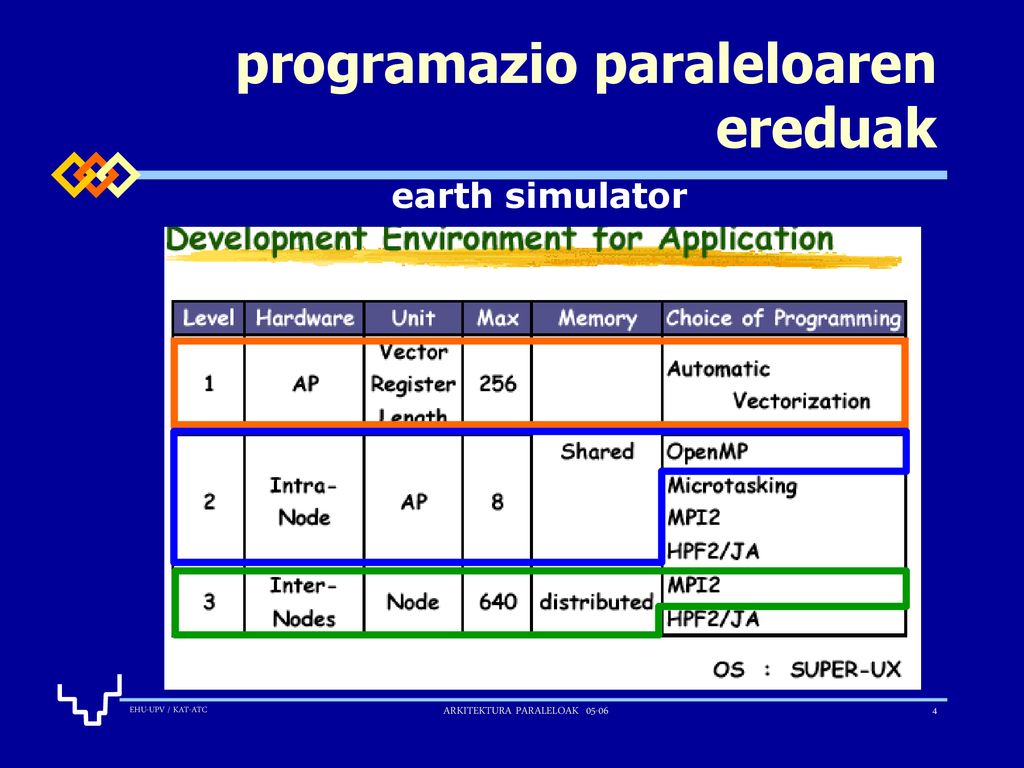
Task: Click the slide page number '4'
Action: click(935, 711)
